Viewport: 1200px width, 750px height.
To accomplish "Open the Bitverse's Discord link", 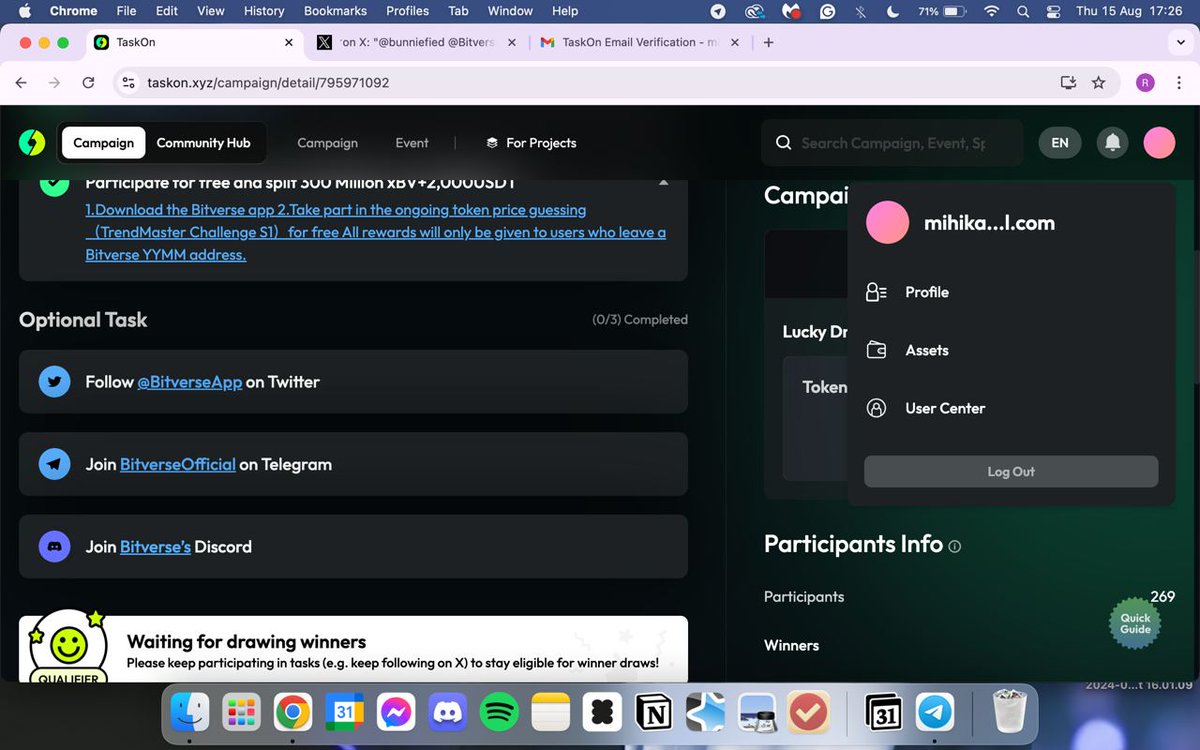I will (x=155, y=547).
